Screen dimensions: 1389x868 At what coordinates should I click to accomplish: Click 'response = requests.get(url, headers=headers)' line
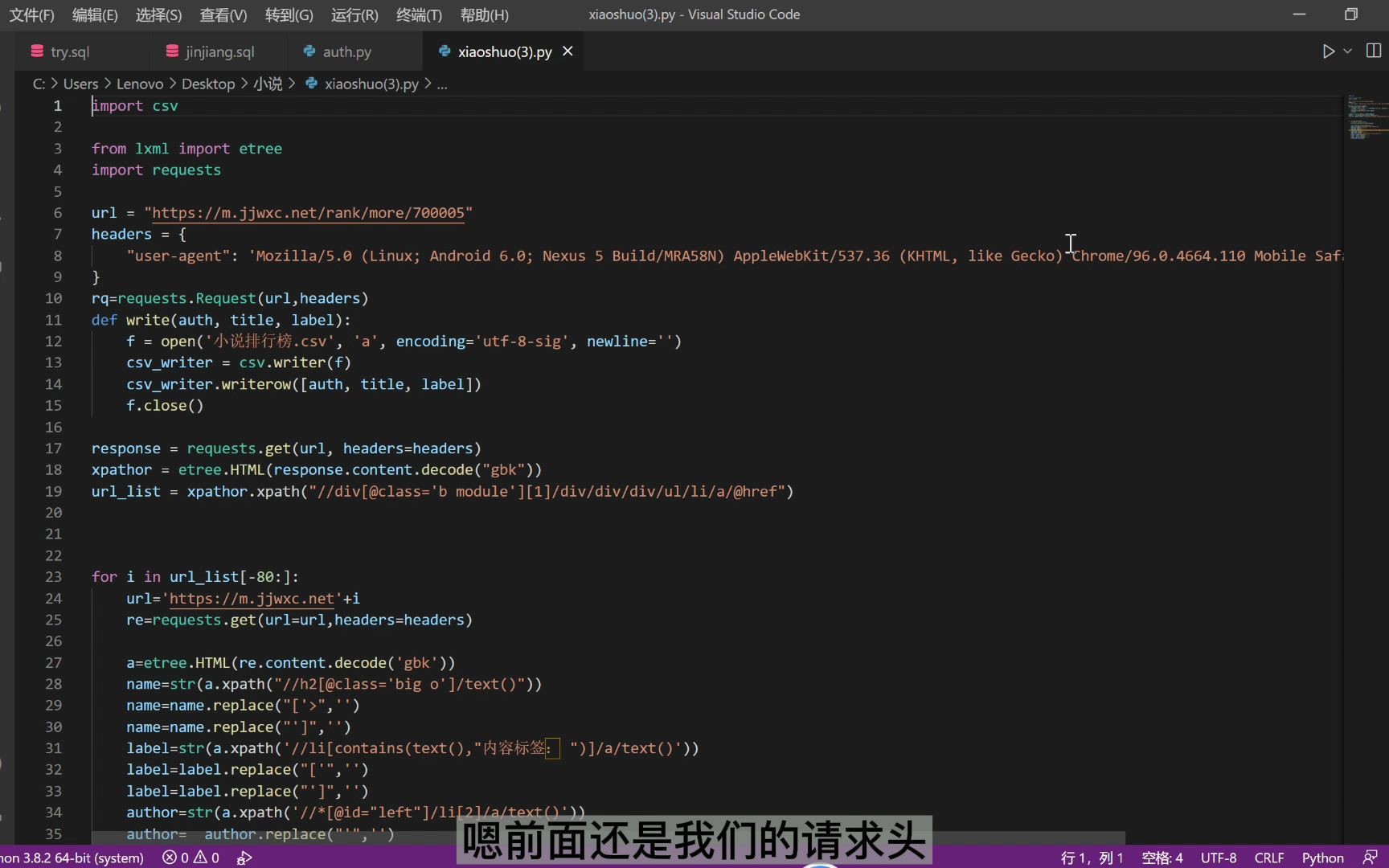[286, 448]
